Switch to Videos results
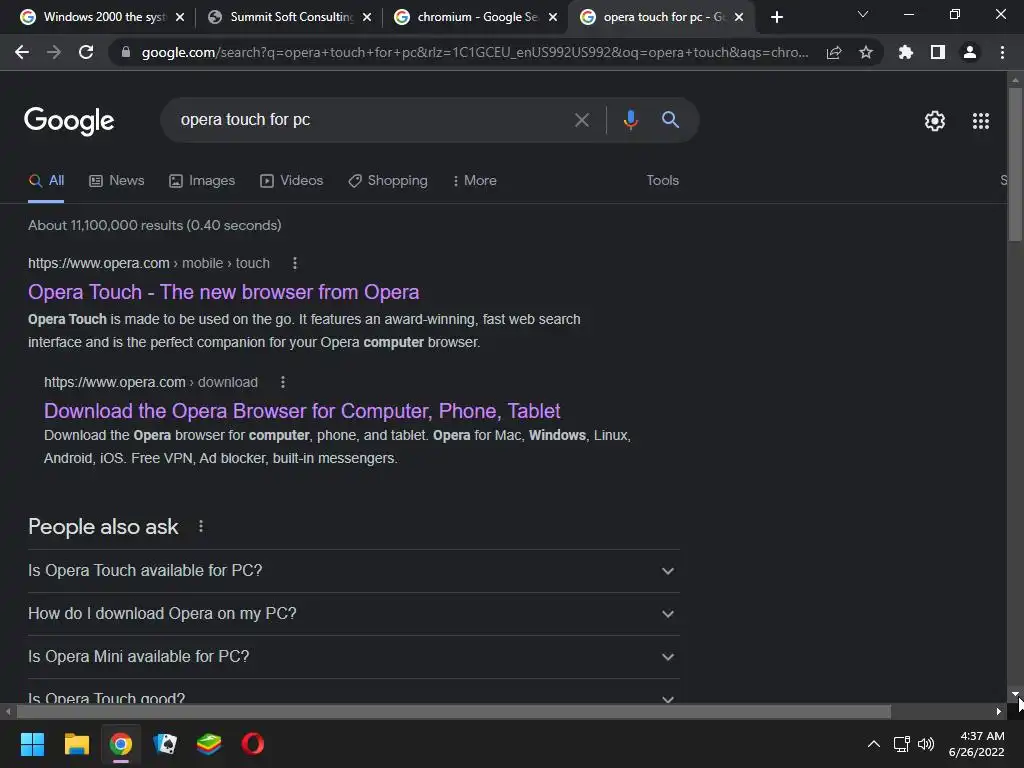This screenshot has height=768, width=1024. point(291,181)
